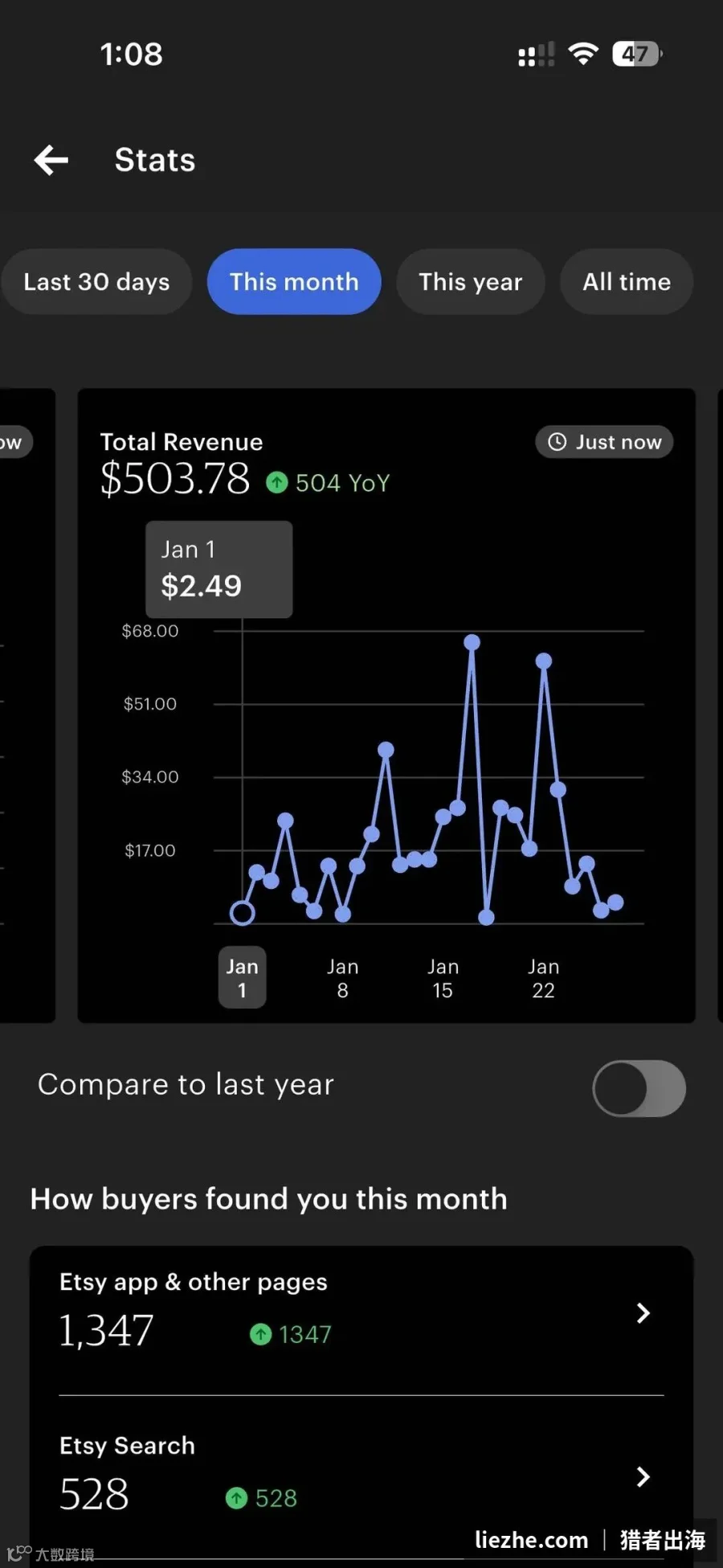Tap the Wi-Fi status icon
This screenshot has height=1568, width=723.
(x=583, y=54)
